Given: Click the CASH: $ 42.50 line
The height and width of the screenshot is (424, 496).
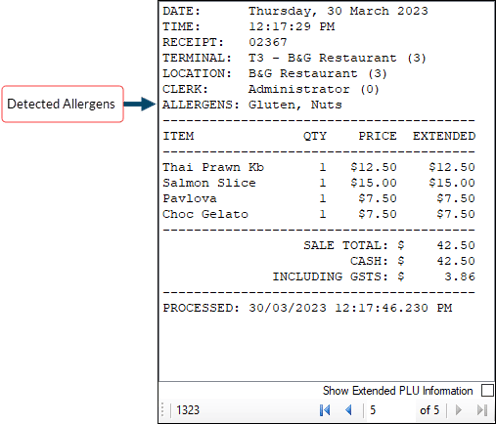Looking at the screenshot, I should point(413,261).
